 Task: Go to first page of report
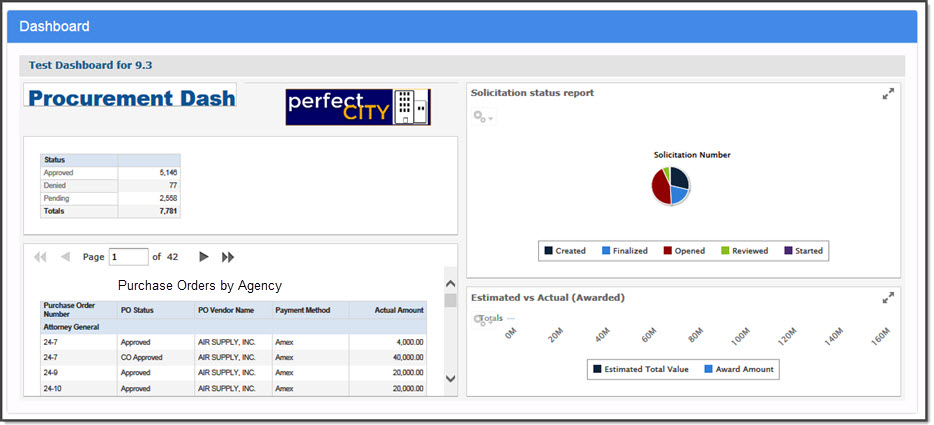[41, 257]
